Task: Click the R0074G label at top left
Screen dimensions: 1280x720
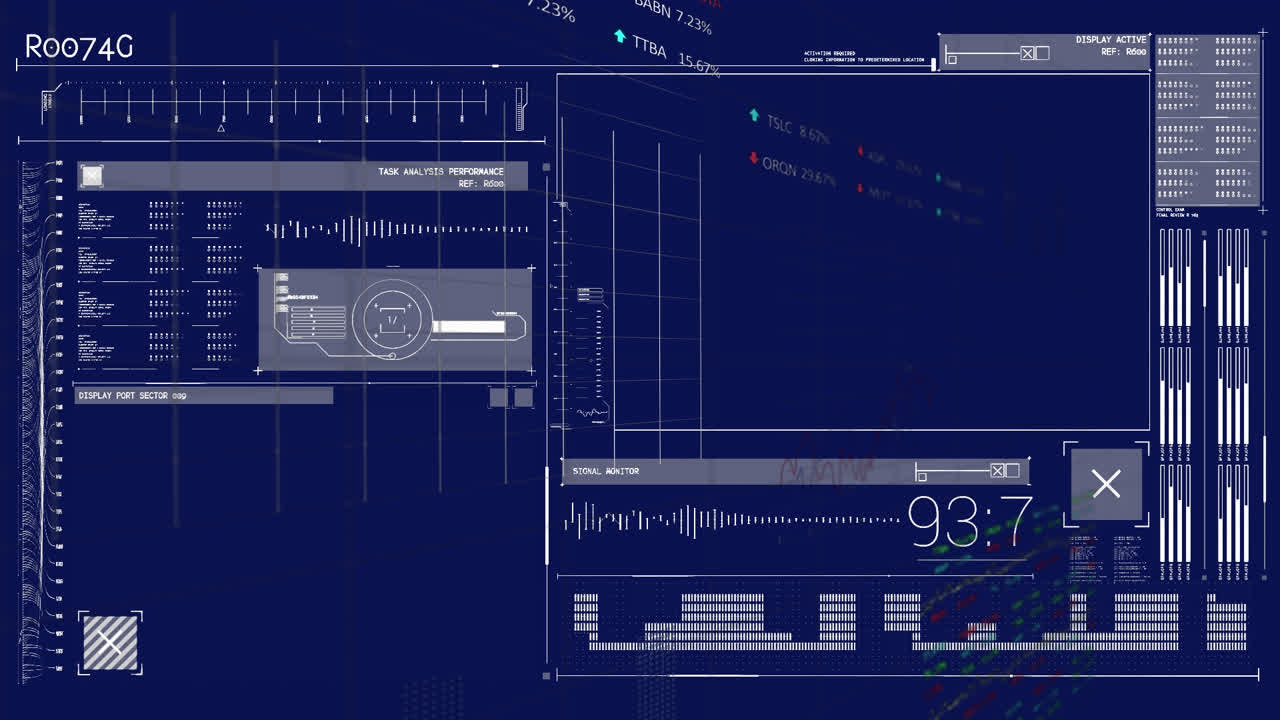Action: 77,46
